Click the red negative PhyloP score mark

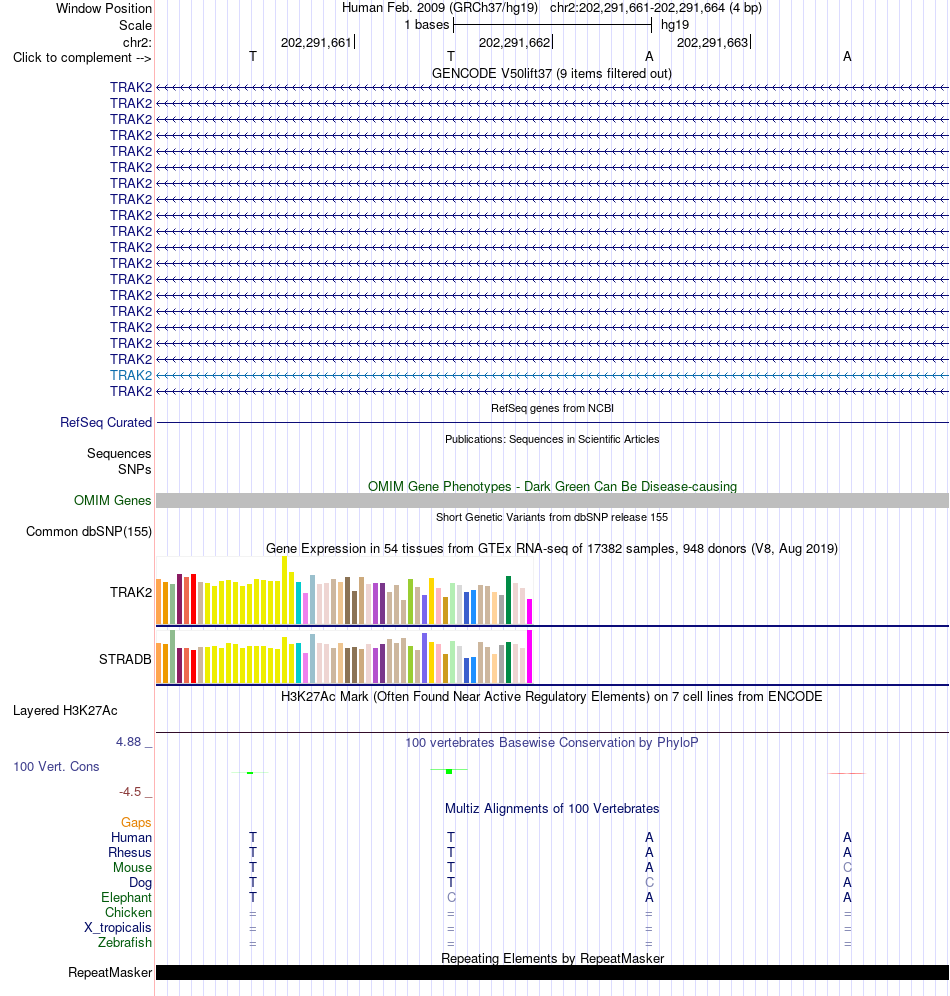pos(846,773)
